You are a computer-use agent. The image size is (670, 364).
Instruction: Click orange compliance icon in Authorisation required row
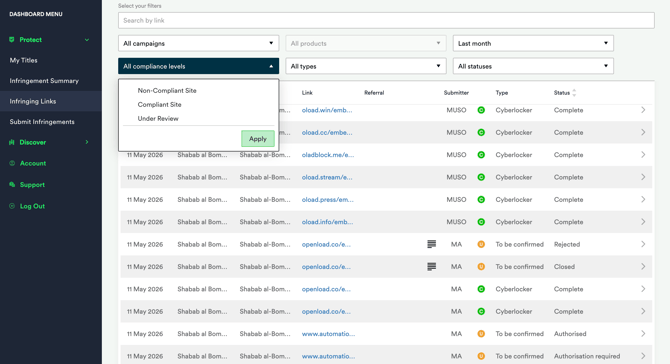481,356
